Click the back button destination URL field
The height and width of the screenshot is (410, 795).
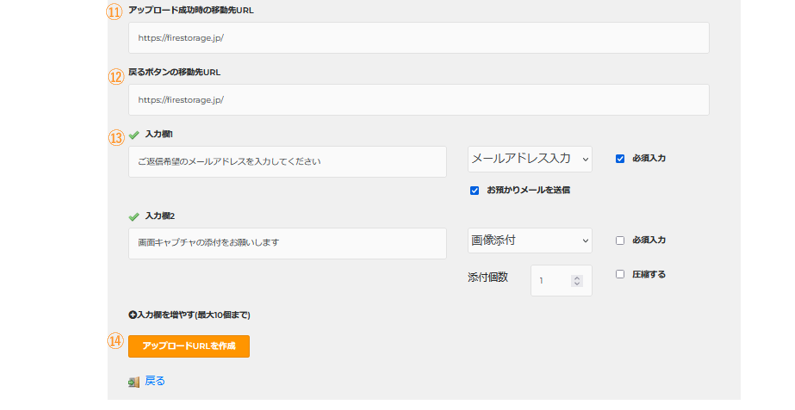[419, 100]
